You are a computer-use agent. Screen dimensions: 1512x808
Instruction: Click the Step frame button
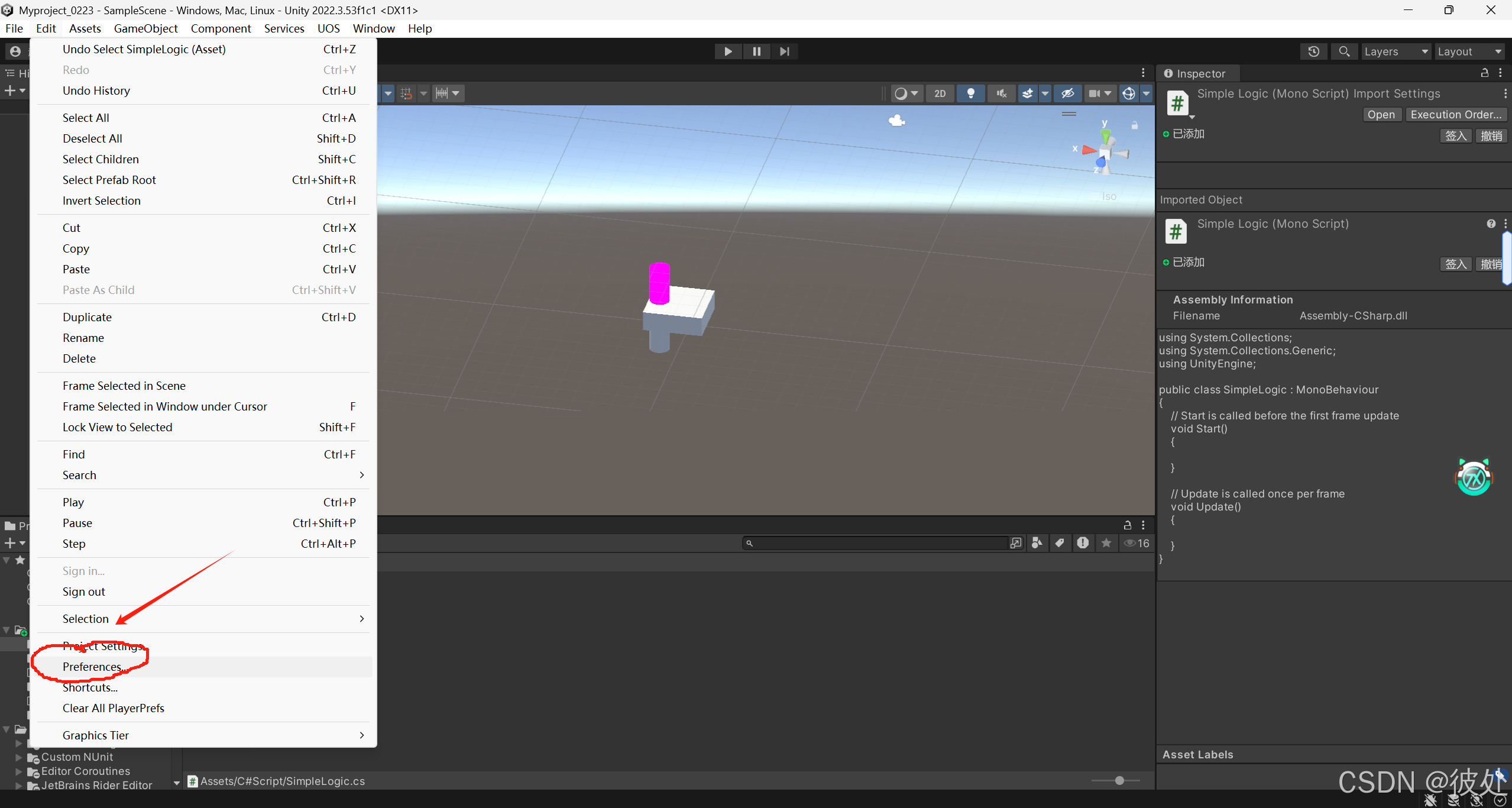tap(784, 51)
